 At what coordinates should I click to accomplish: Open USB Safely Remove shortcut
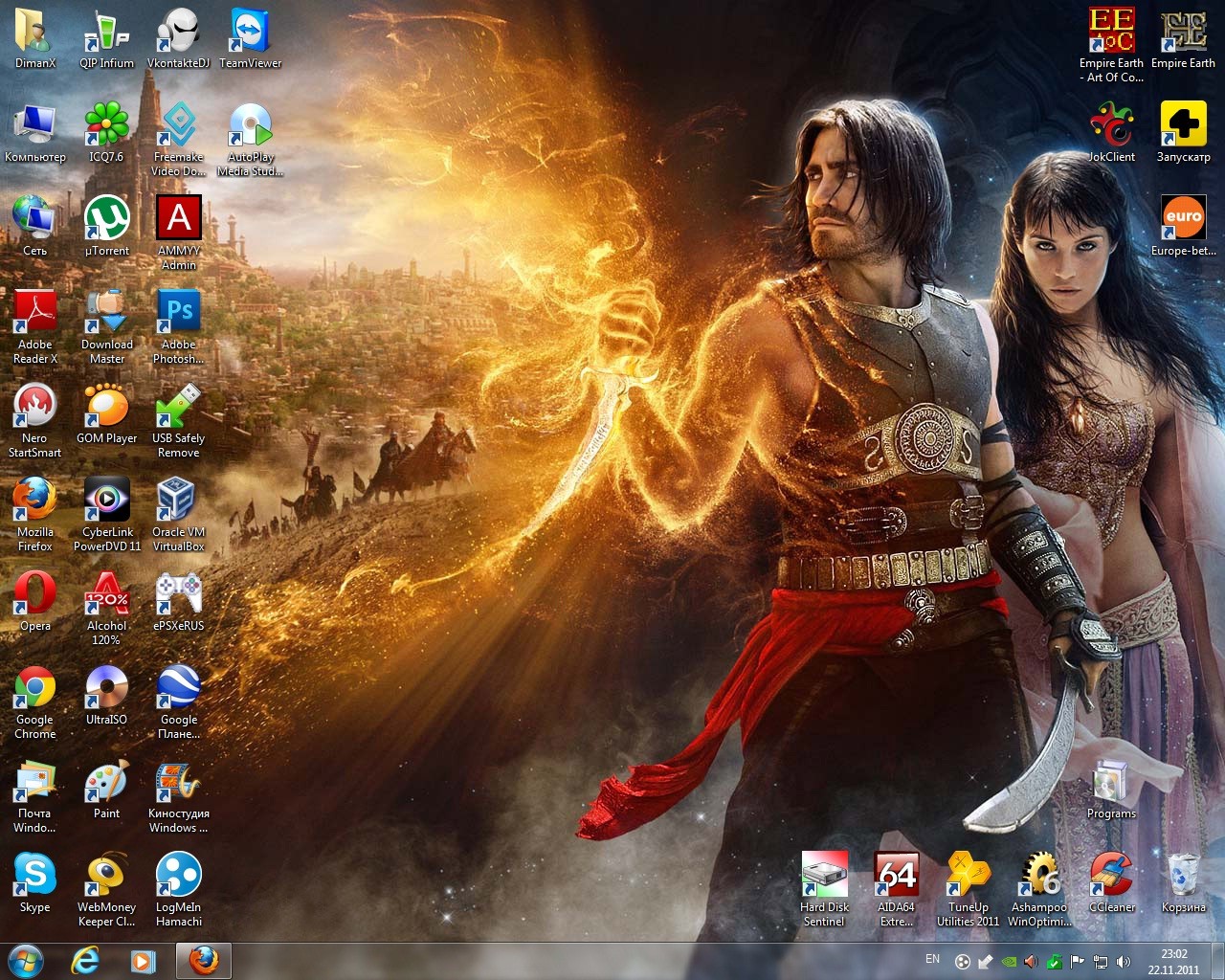[178, 421]
